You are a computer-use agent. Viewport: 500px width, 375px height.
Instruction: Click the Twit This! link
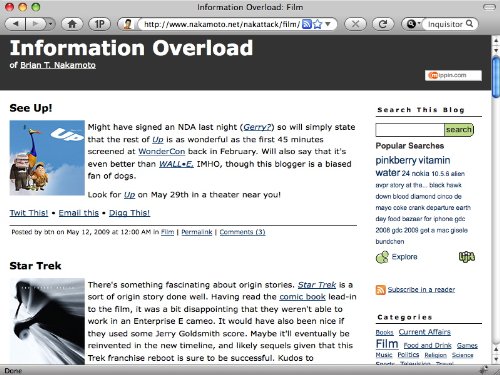point(29,213)
